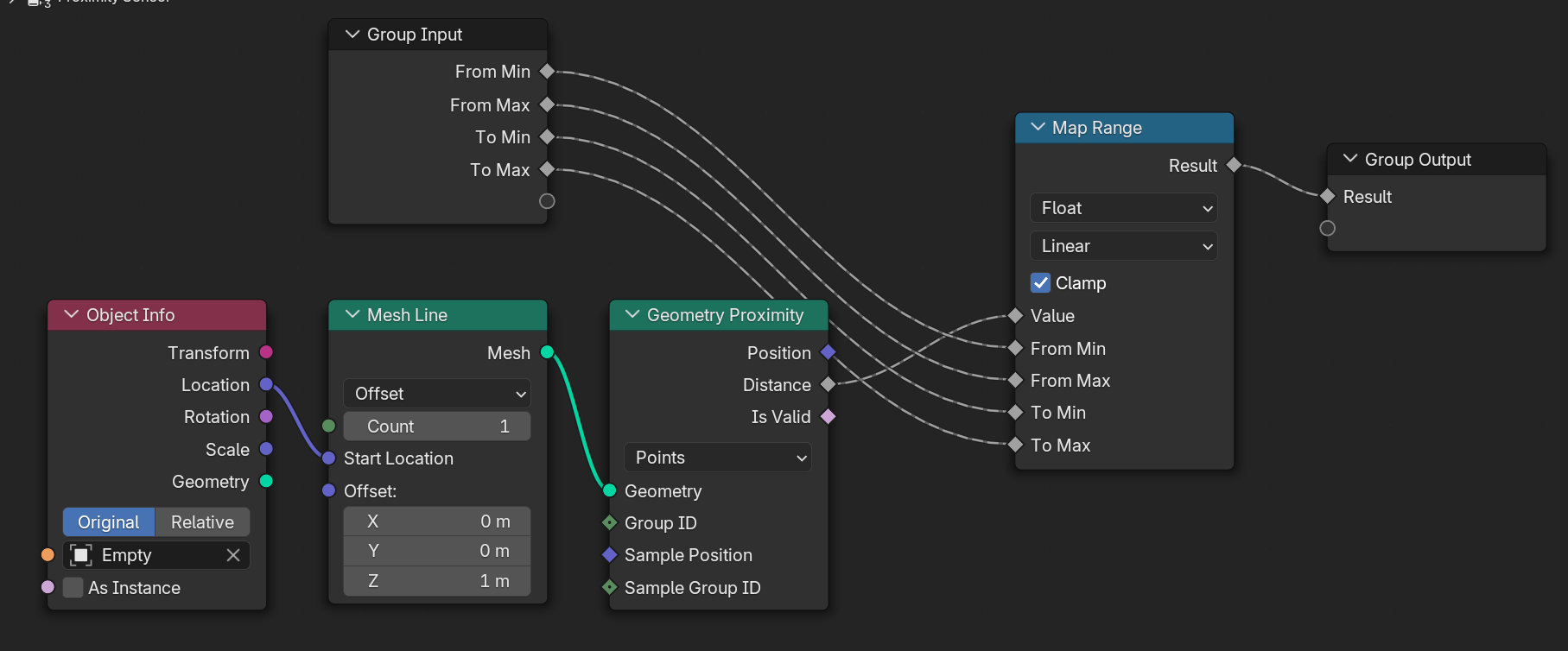Click the Object Info Rotation socket
Viewport: 1568px width, 651px height.
coord(266,416)
